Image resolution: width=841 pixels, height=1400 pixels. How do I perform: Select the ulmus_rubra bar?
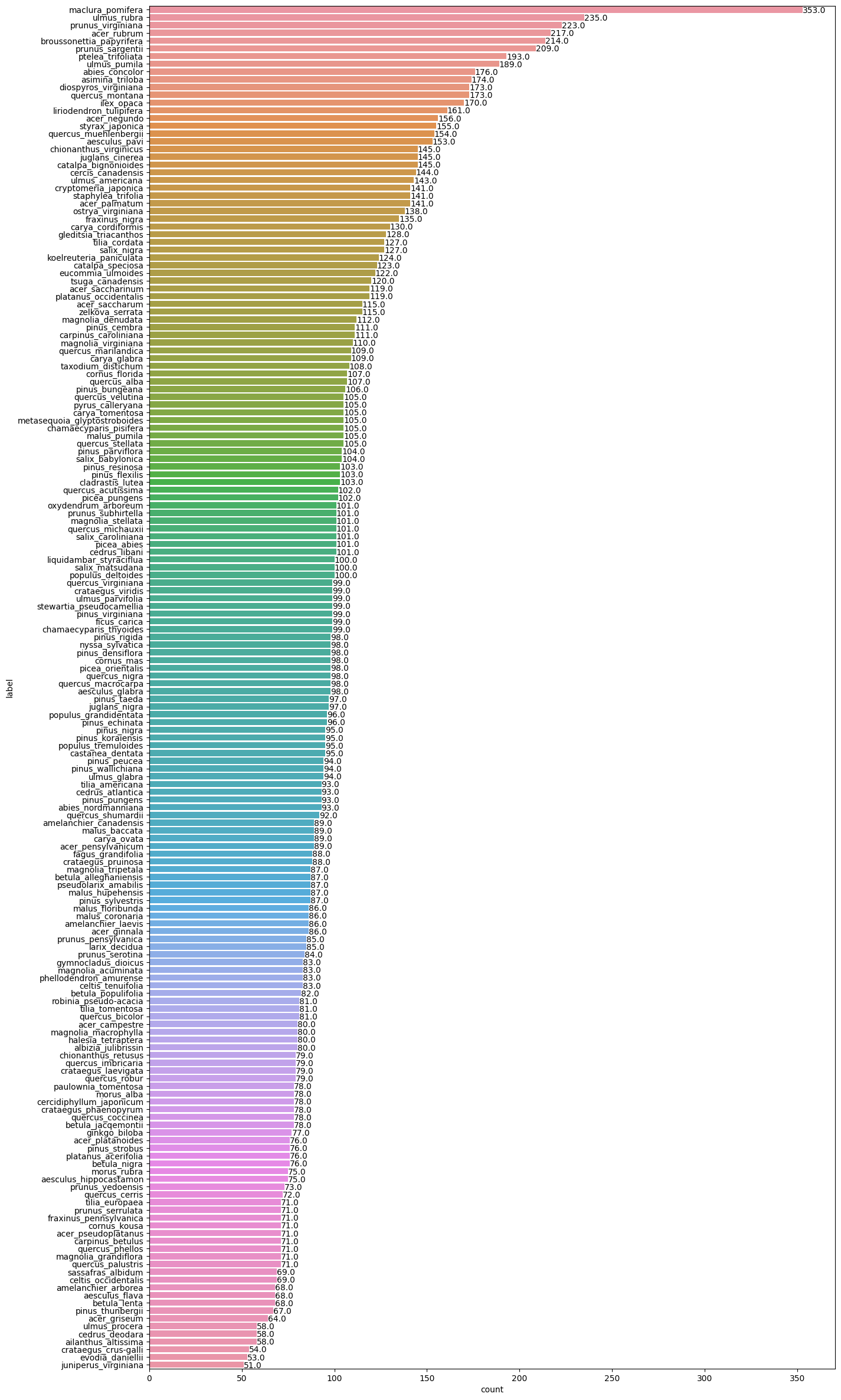click(366, 18)
